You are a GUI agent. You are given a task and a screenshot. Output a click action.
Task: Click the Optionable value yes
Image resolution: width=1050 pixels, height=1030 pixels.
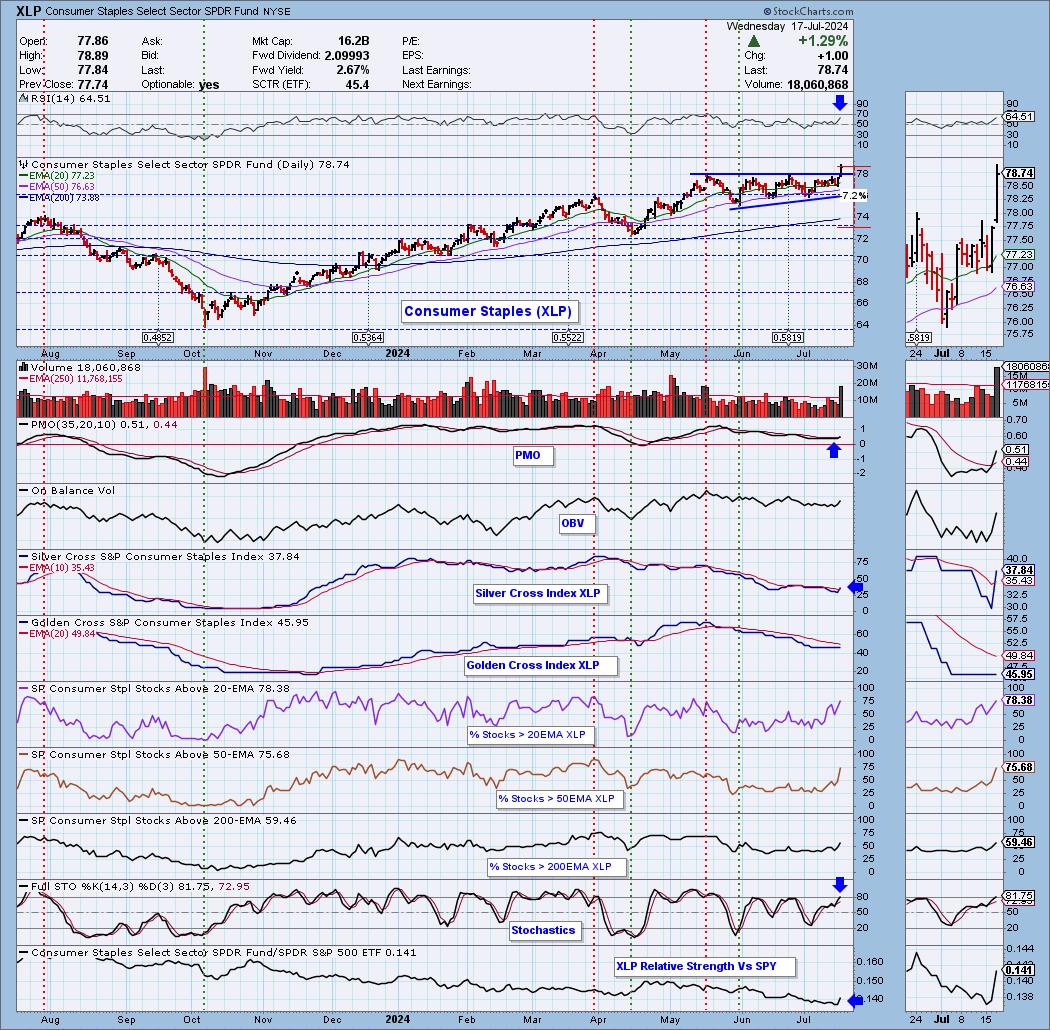[x=209, y=85]
